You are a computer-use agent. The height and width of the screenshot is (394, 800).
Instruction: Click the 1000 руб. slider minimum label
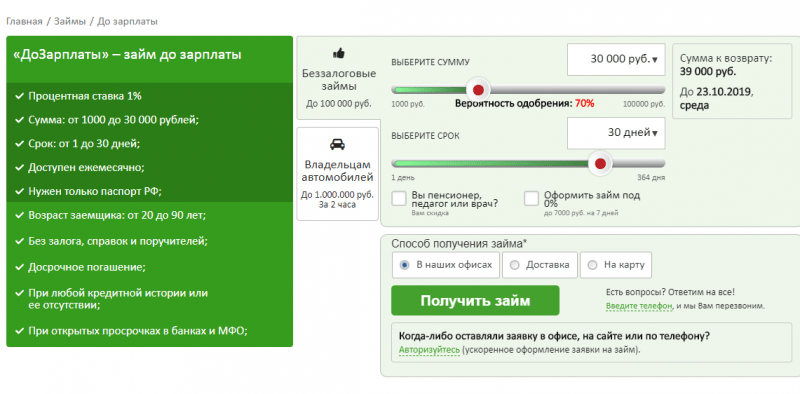(408, 104)
